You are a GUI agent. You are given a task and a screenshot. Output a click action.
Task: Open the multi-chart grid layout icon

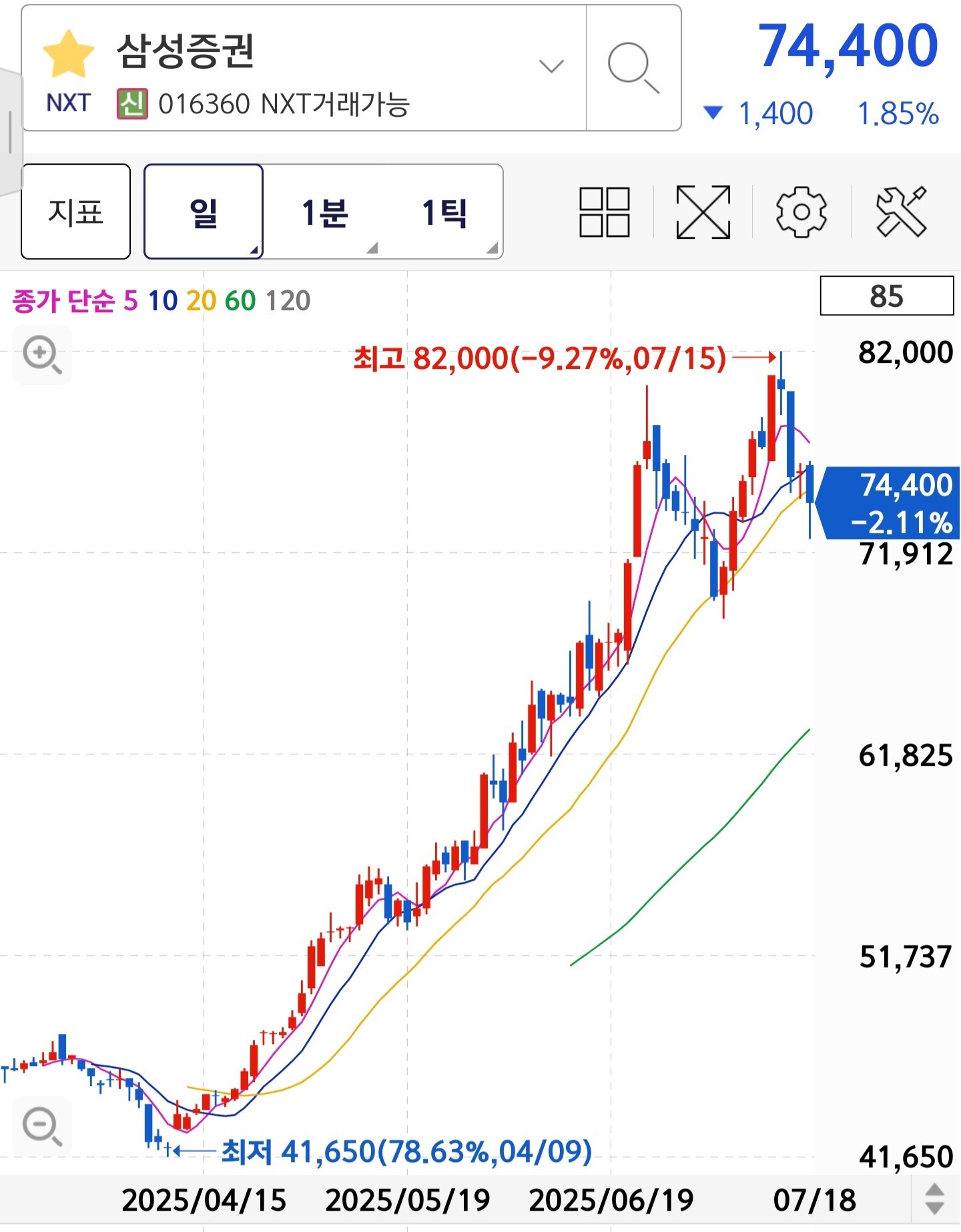point(604,212)
